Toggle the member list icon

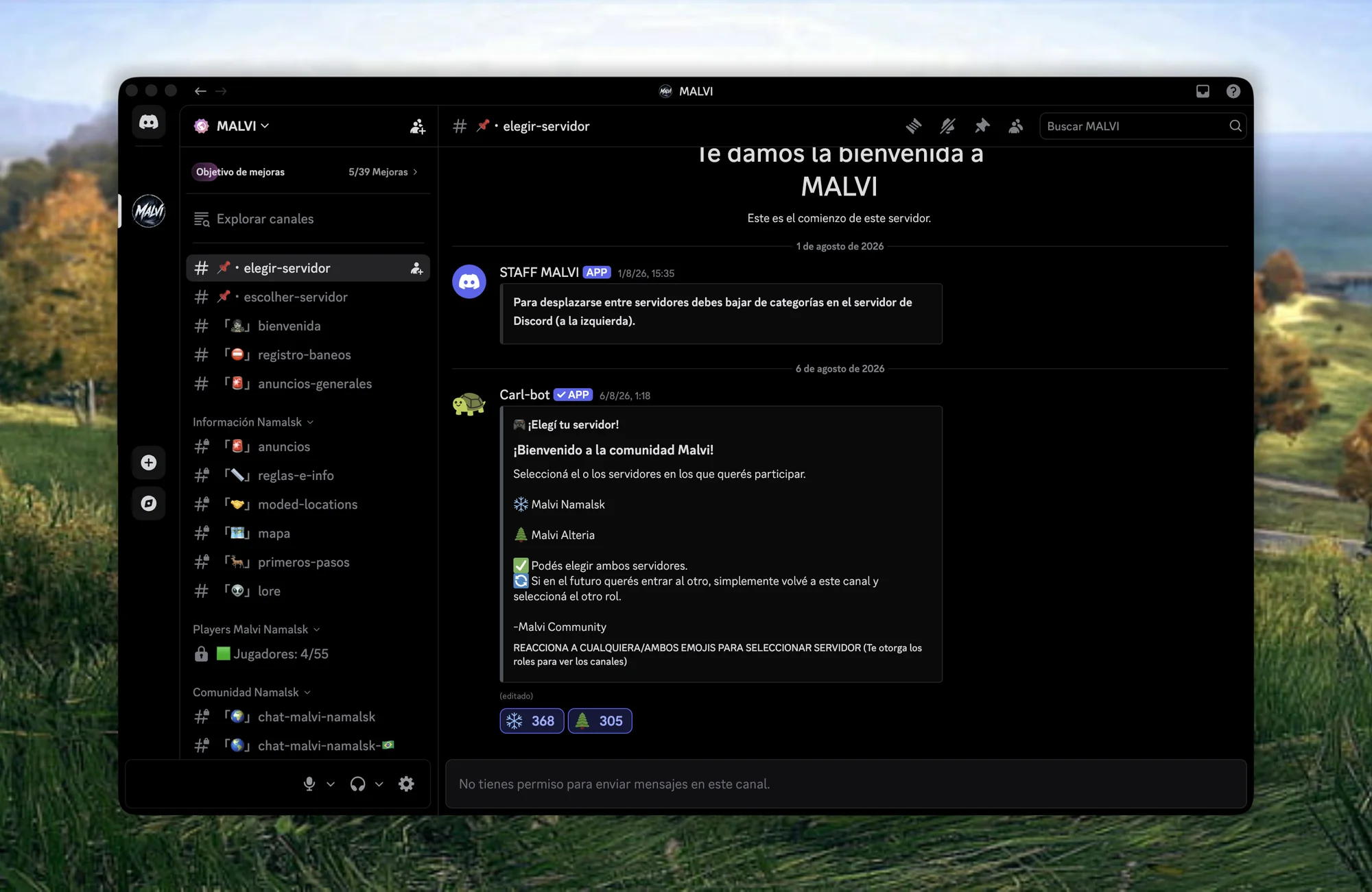1016,126
